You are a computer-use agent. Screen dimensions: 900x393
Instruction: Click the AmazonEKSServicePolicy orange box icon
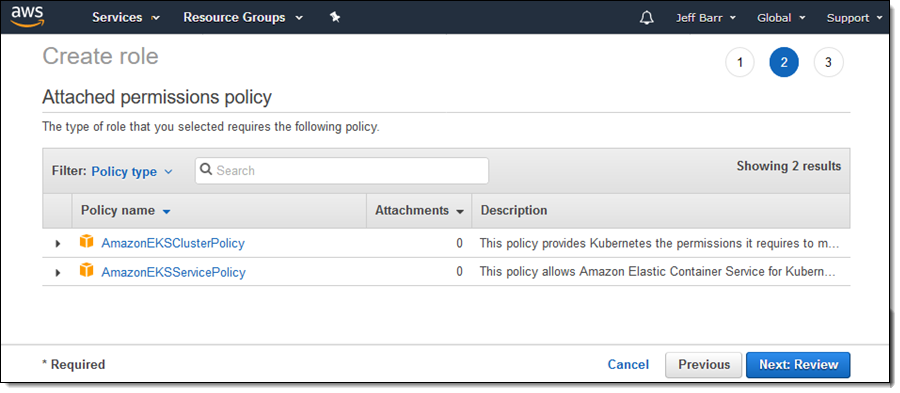pos(86,271)
